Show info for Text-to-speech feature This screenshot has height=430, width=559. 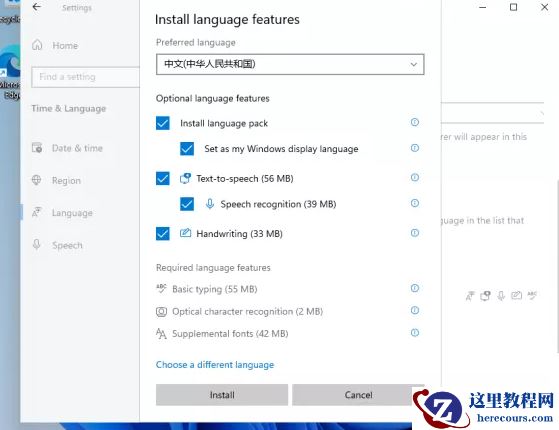pos(415,178)
